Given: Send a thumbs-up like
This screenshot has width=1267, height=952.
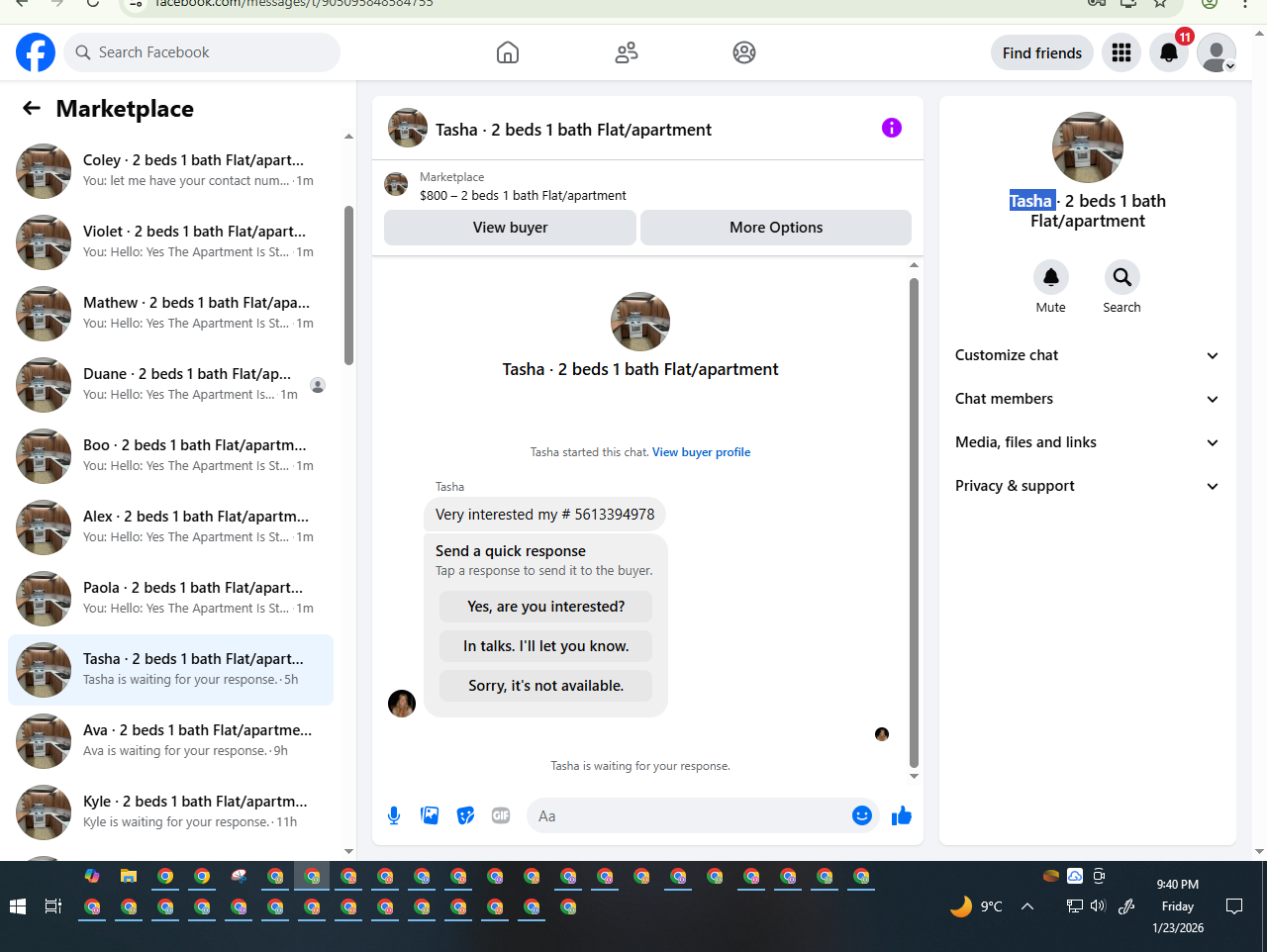Looking at the screenshot, I should click(902, 815).
